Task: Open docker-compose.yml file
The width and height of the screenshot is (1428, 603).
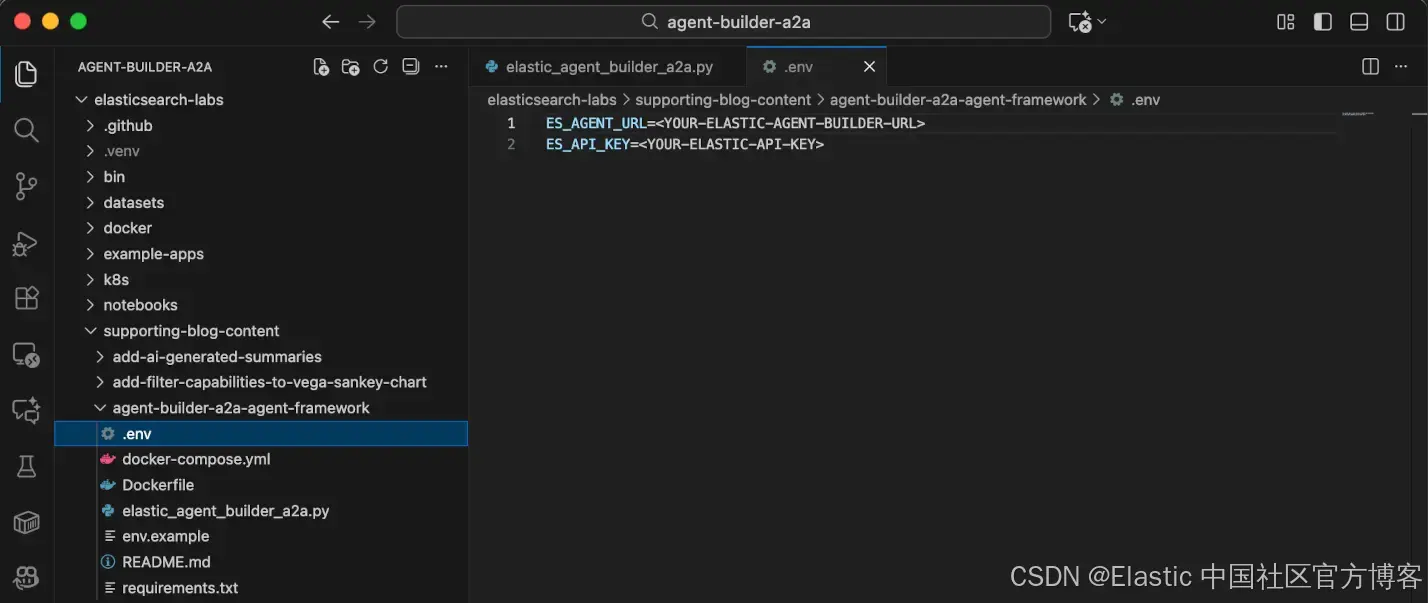Action: [x=262, y=459]
